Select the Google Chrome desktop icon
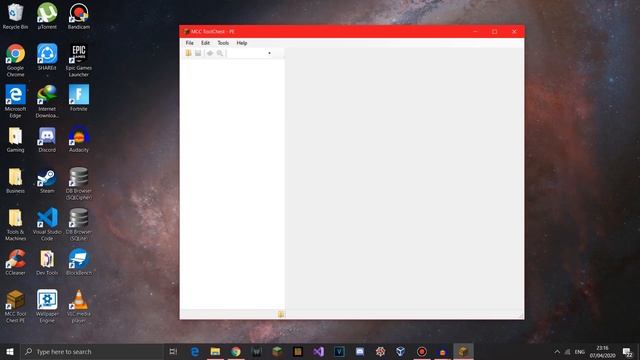This screenshot has height=360, width=640. pyautogui.click(x=15, y=60)
